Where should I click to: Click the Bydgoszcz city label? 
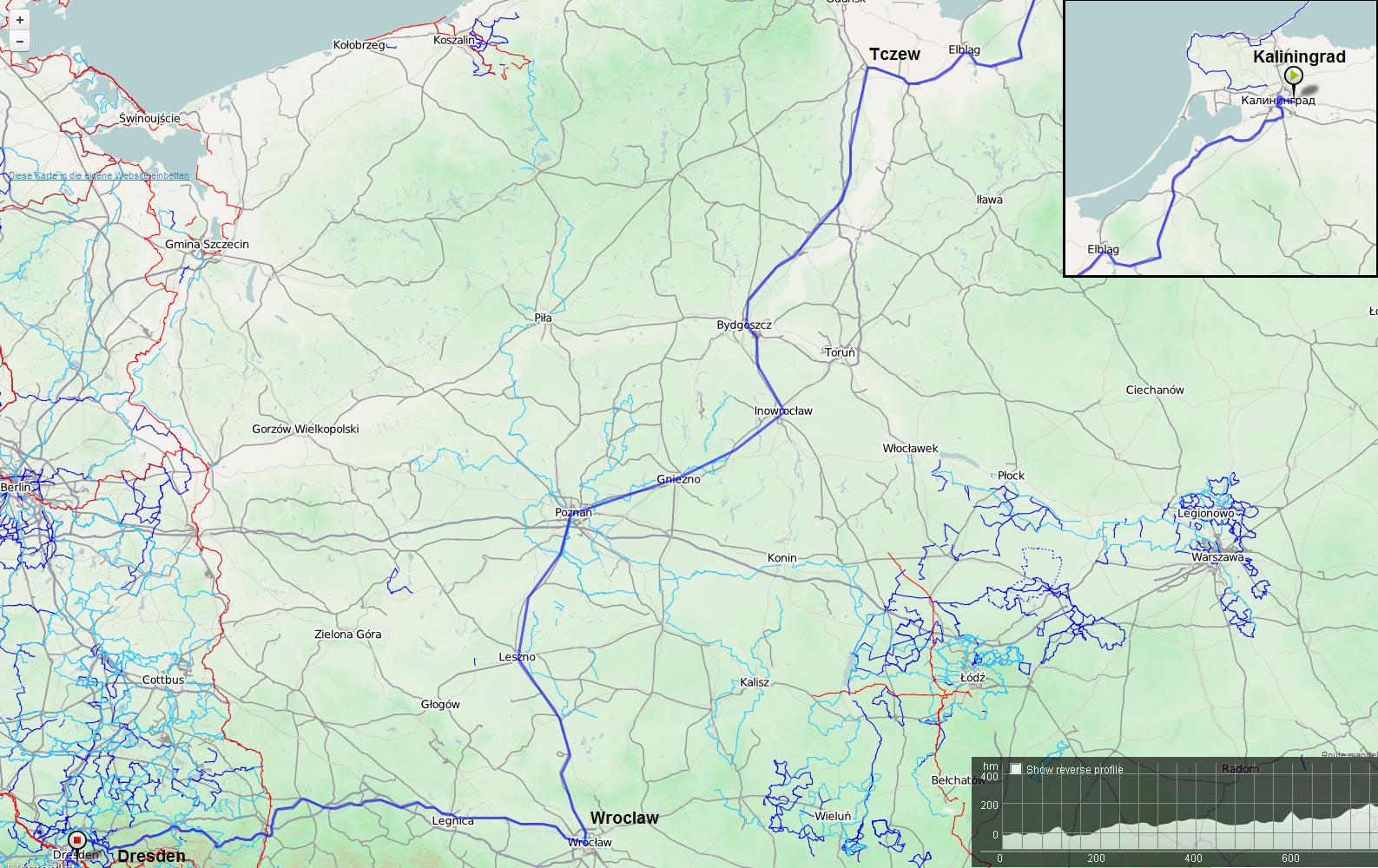[744, 325]
